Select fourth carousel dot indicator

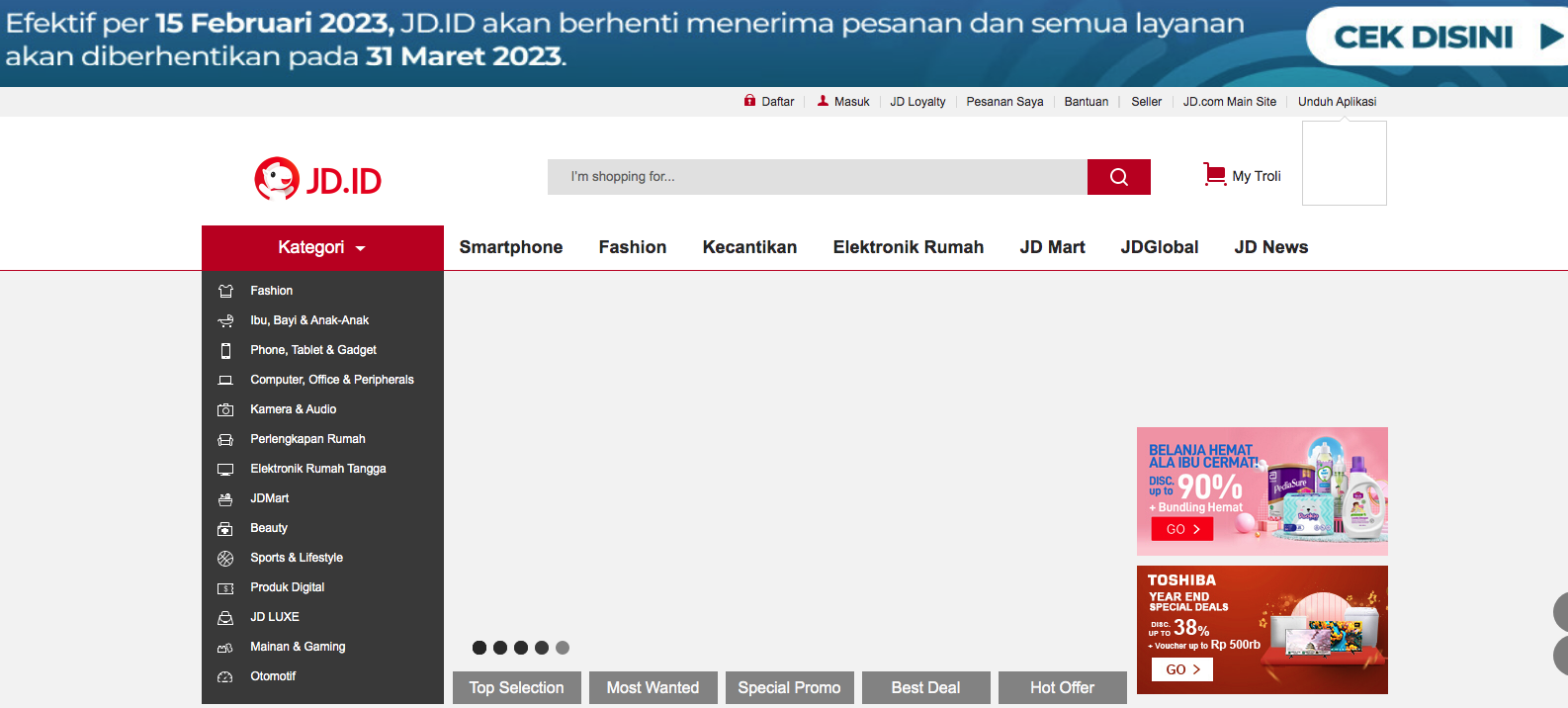[542, 648]
